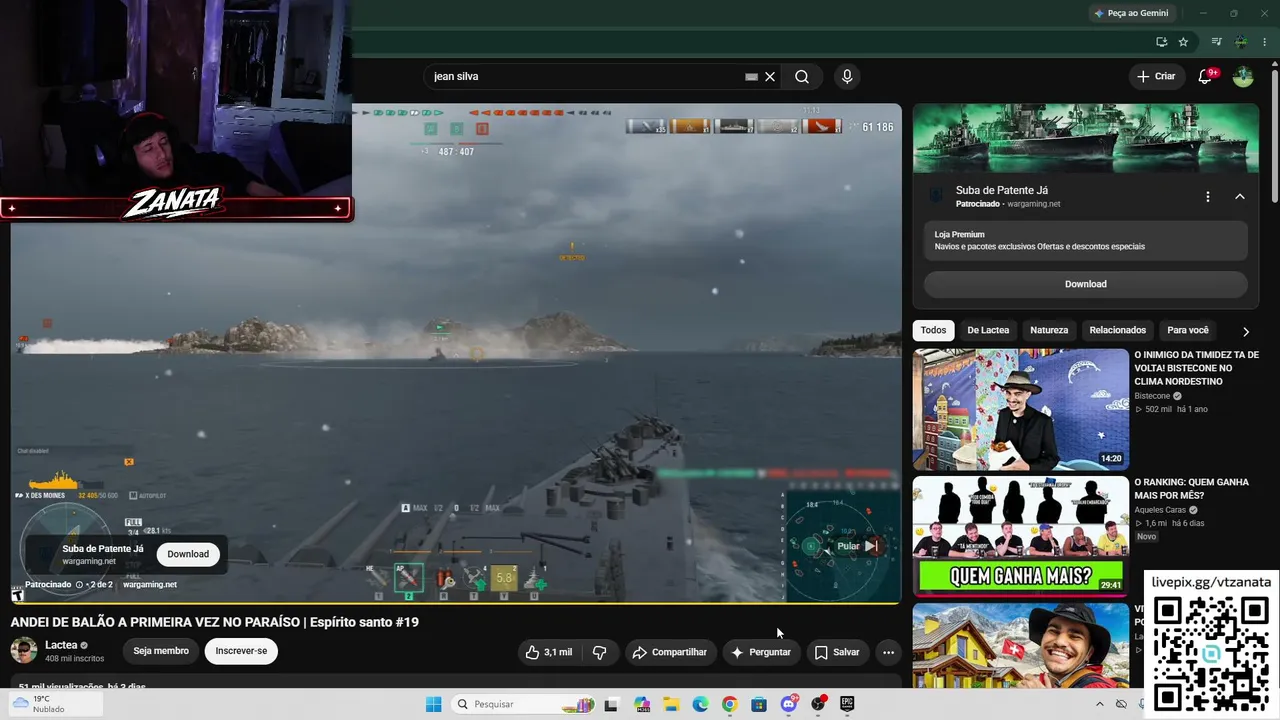
Task: Share the video via Compartilhar
Action: [669, 652]
